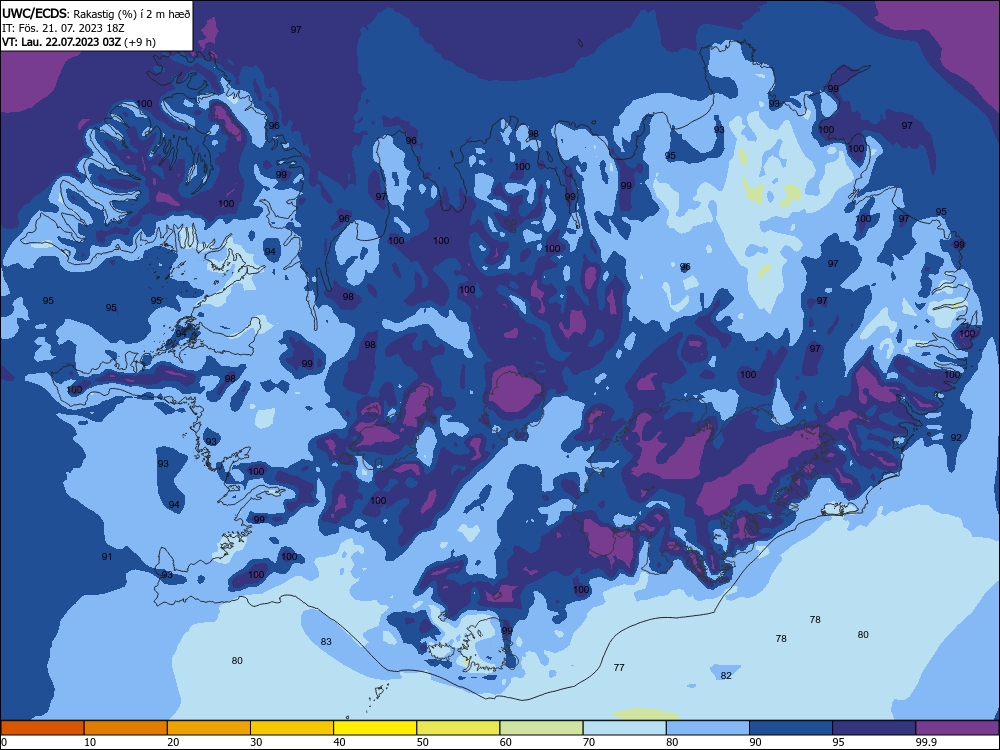This screenshot has width=1000, height=750.
Task: Click the VT valid time line
Action: [78, 42]
